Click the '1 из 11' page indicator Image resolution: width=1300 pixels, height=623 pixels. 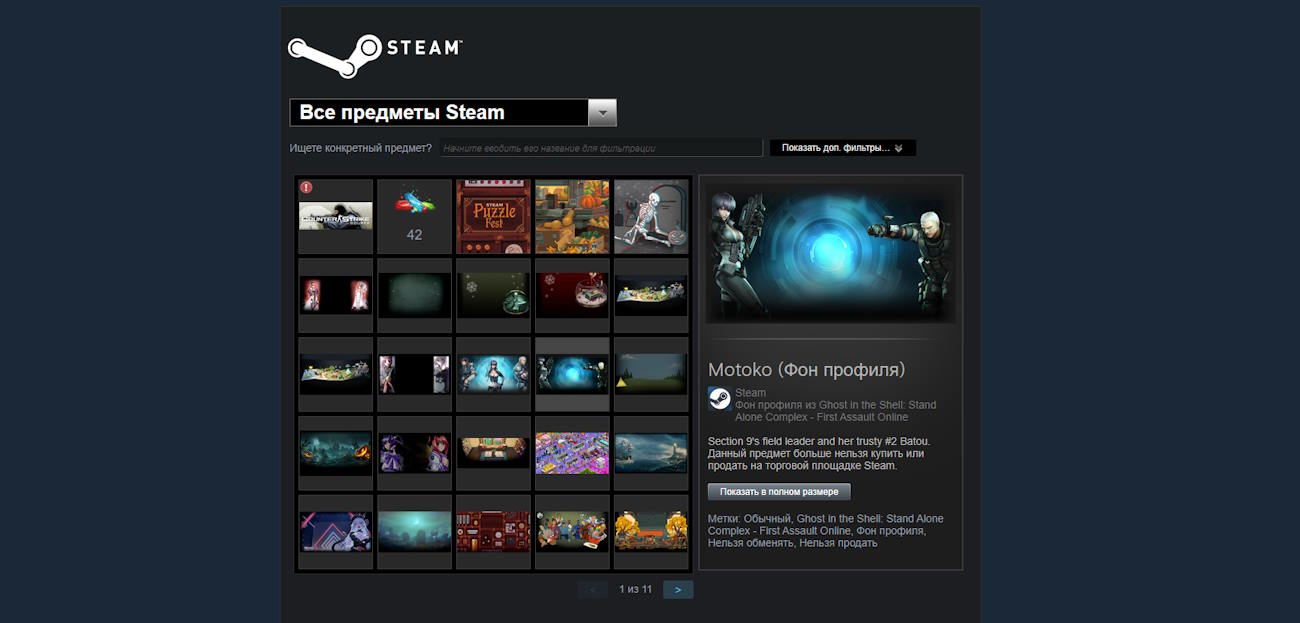[635, 590]
